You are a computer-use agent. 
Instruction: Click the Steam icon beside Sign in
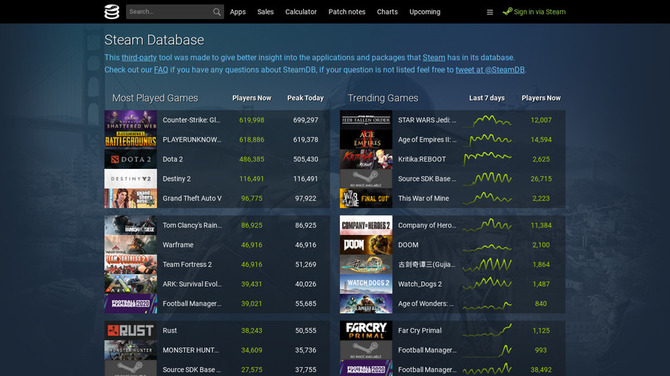[x=507, y=12]
